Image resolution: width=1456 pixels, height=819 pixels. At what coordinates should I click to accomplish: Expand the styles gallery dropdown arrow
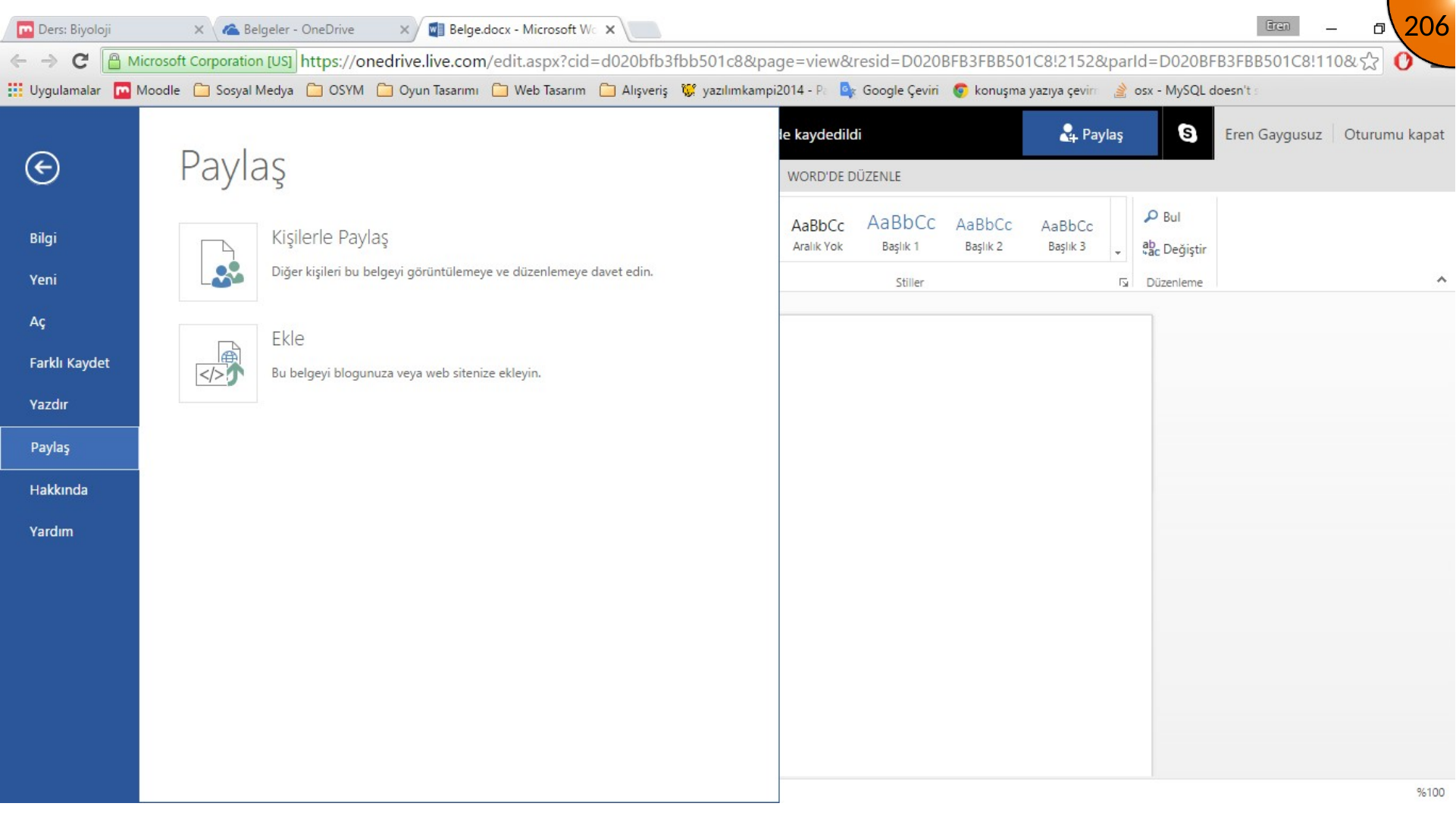tap(1118, 253)
